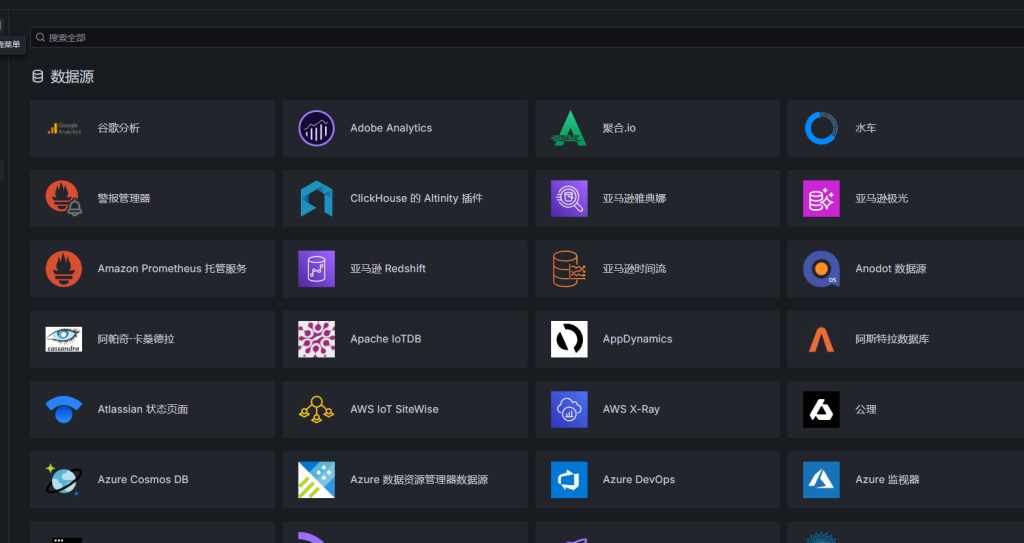Choose ClickHouse 的 Altinity 插件 text
The width and height of the screenshot is (1024, 543).
tap(416, 199)
